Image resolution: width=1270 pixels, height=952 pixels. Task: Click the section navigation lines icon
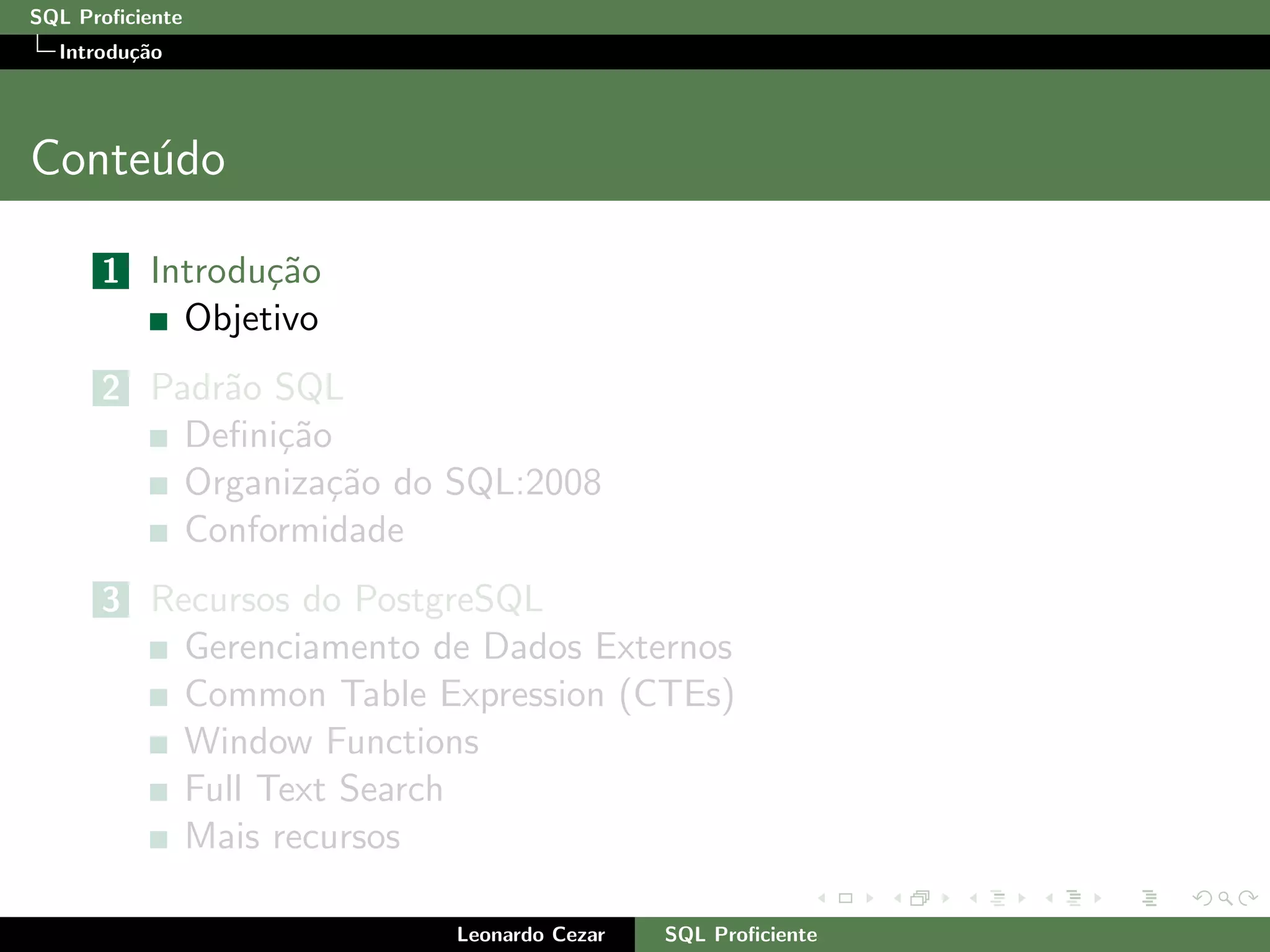coord(1074,898)
